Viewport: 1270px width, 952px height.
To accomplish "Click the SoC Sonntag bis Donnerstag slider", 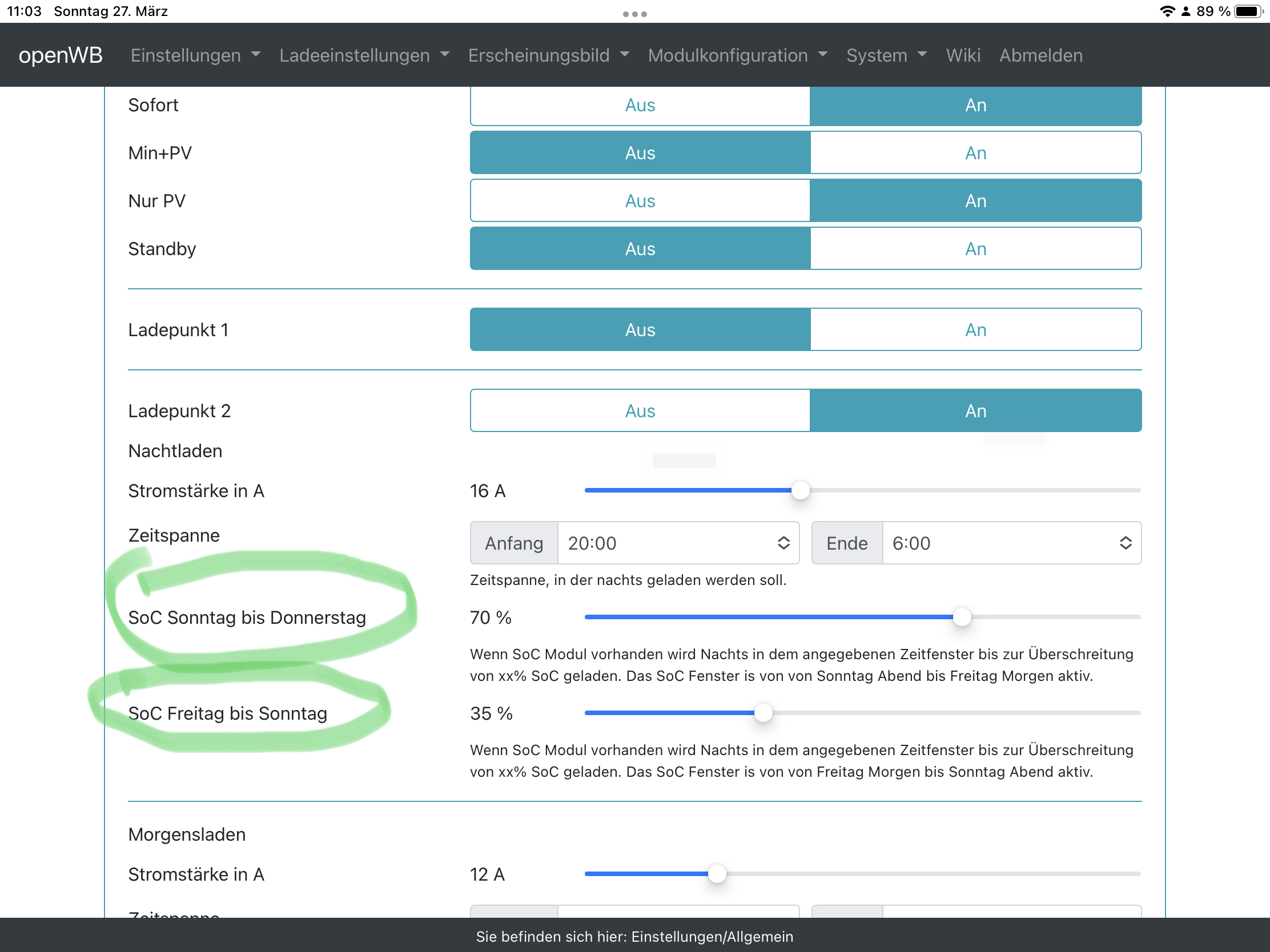I will [961, 618].
